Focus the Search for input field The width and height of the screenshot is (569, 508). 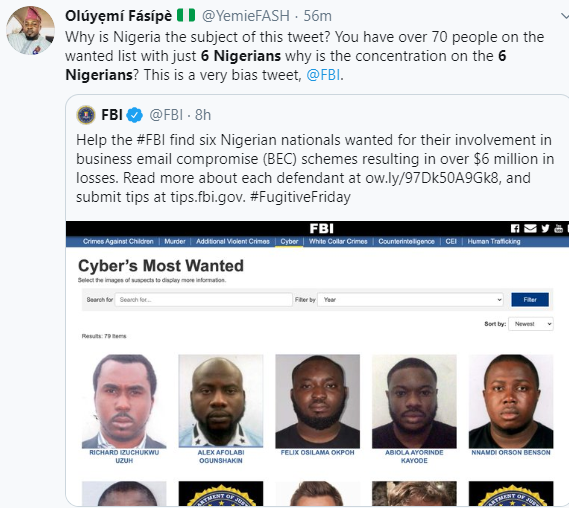click(204, 300)
